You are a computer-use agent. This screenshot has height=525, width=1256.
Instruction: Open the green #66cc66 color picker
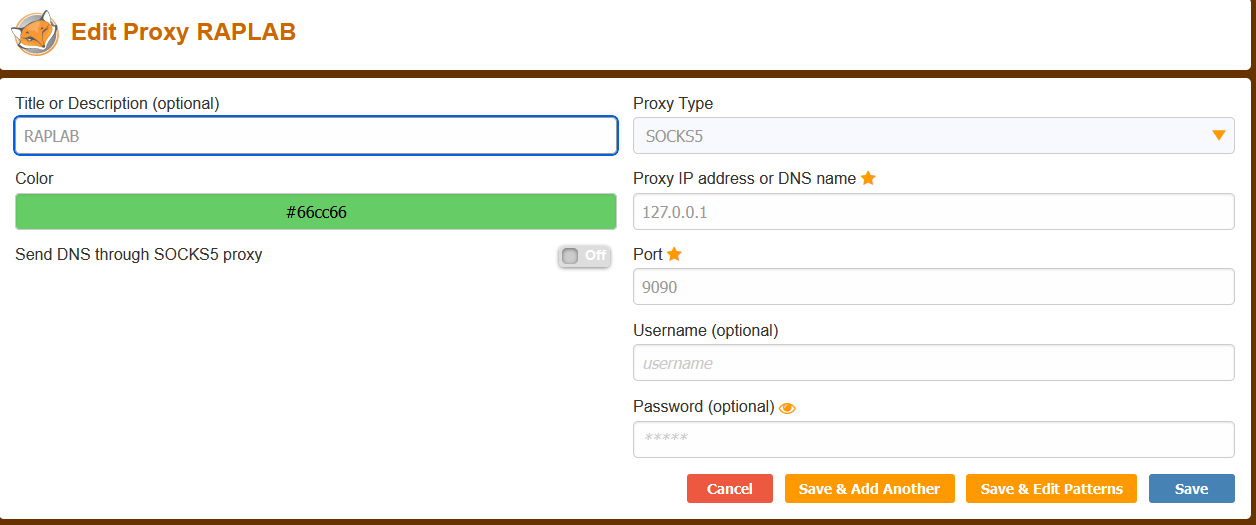coord(316,212)
